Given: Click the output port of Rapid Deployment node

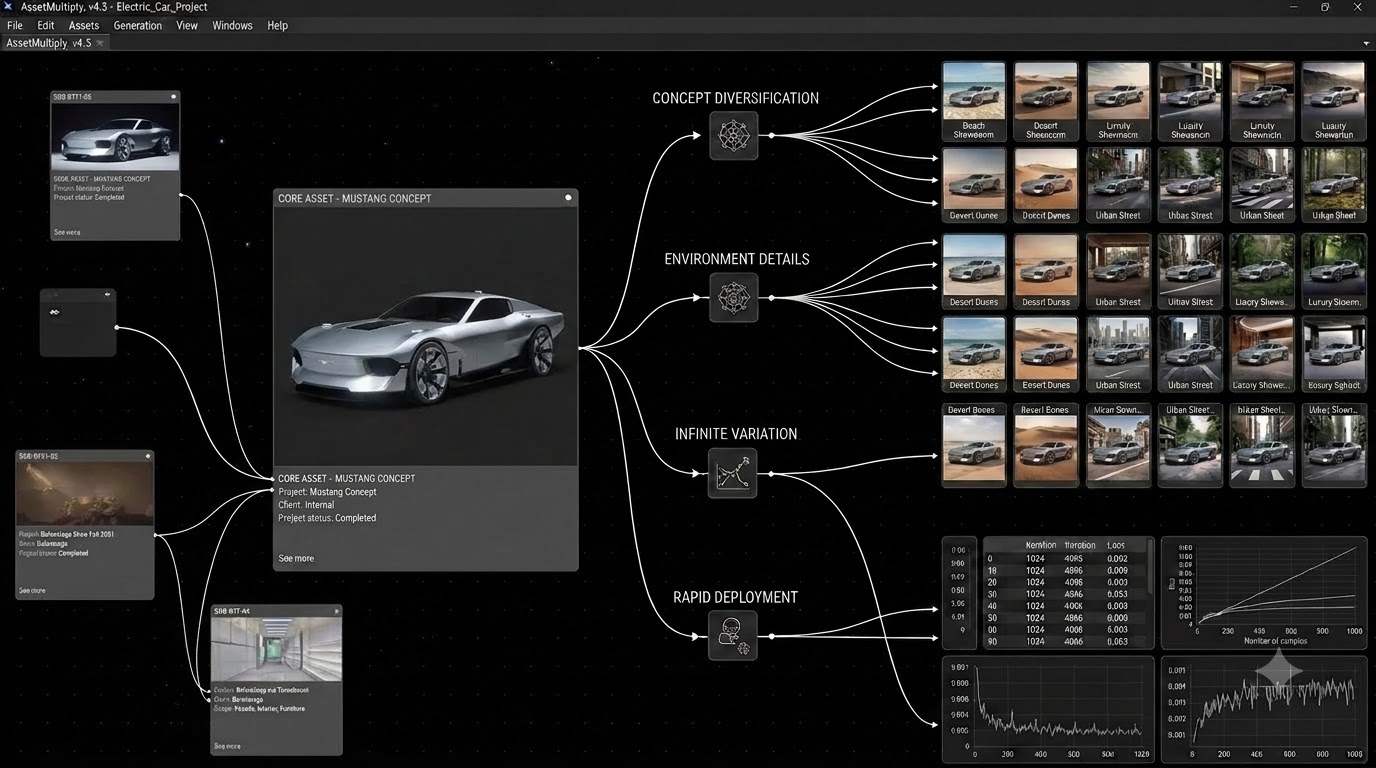Looking at the screenshot, I should (x=771, y=636).
